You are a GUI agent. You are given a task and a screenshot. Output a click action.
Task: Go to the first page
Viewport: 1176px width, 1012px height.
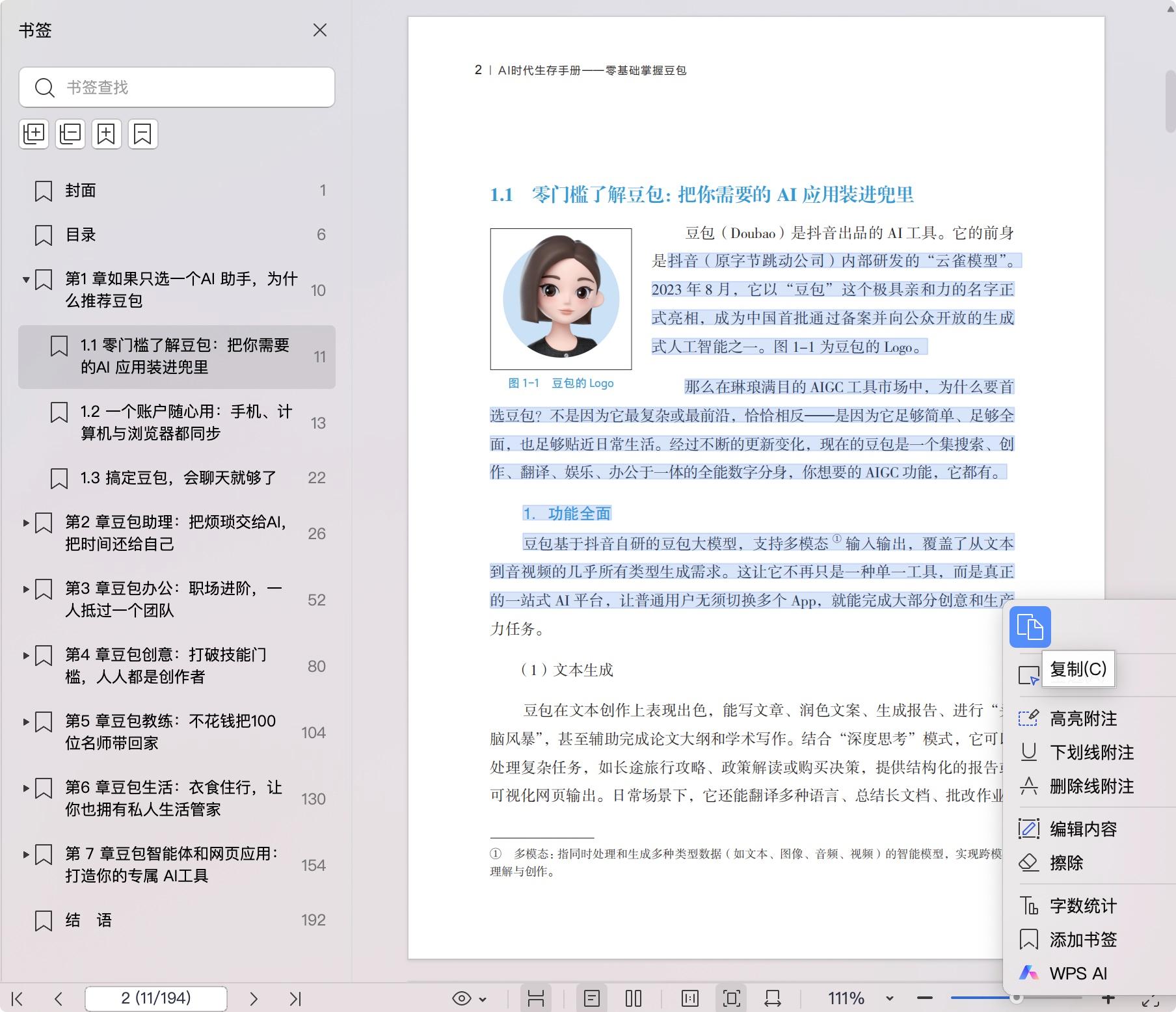pos(18,998)
